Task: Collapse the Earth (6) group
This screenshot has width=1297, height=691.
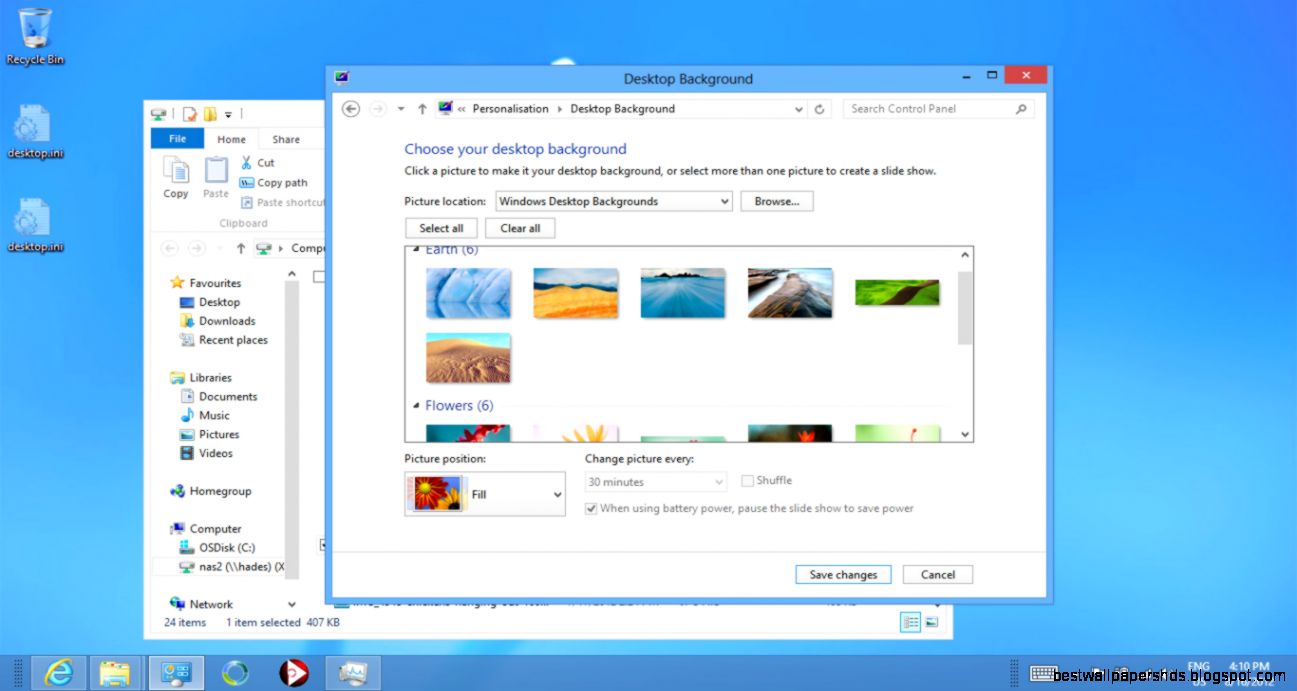Action: pyautogui.click(x=416, y=250)
